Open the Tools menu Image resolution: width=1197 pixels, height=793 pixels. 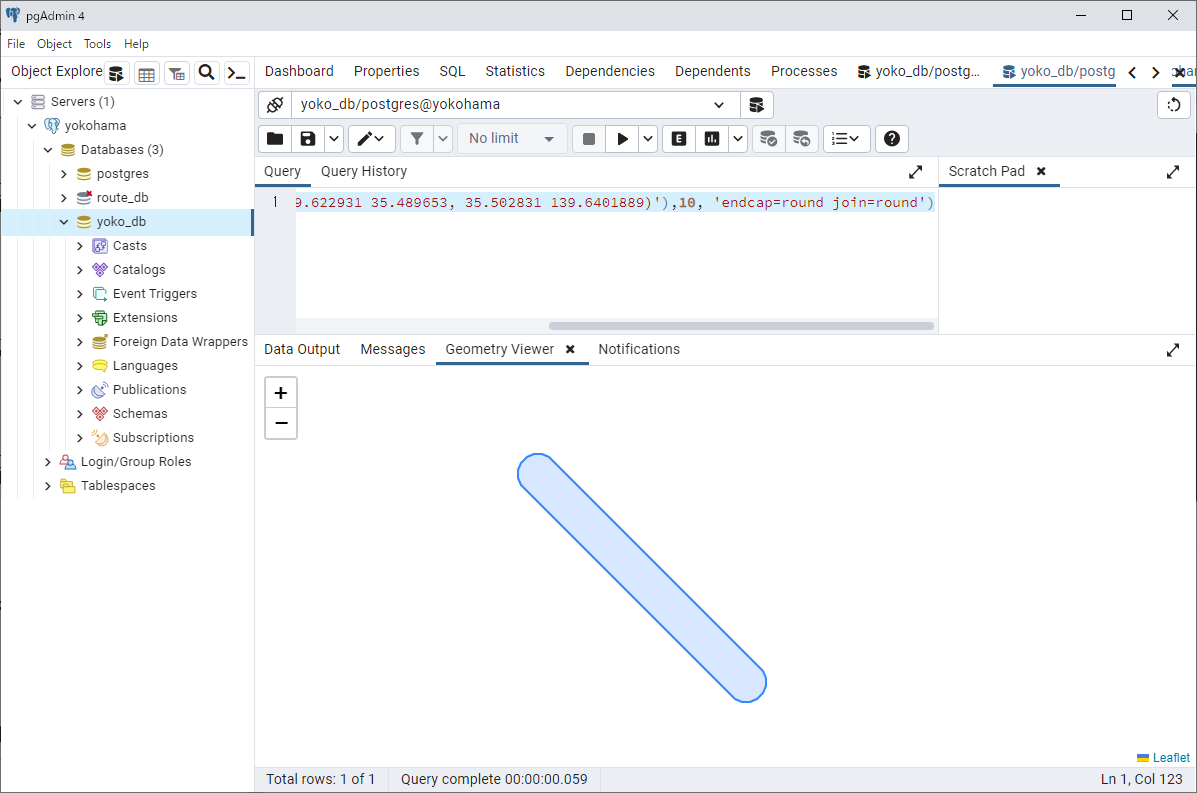click(97, 44)
